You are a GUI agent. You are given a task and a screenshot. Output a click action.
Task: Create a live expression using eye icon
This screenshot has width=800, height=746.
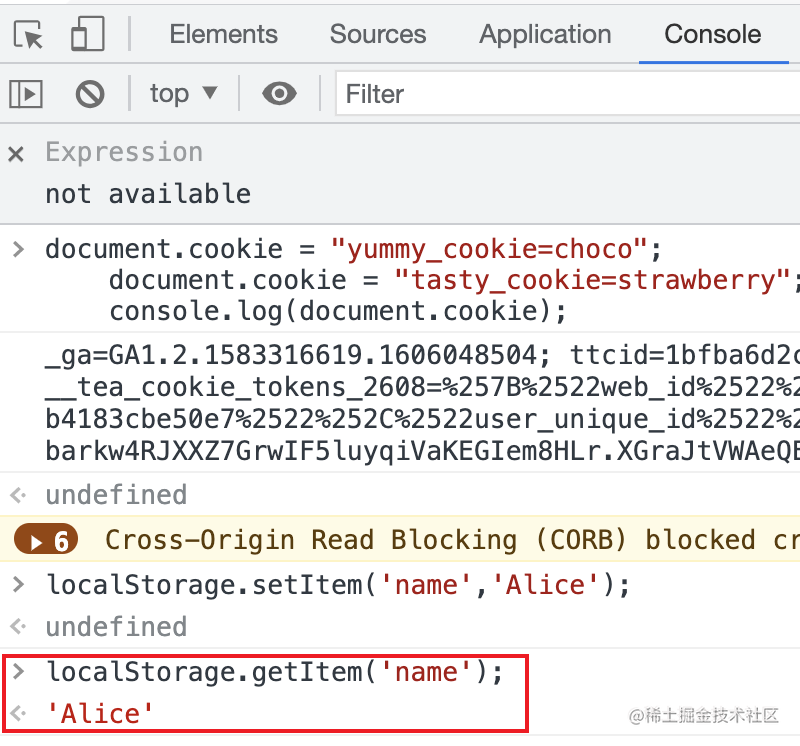(279, 94)
